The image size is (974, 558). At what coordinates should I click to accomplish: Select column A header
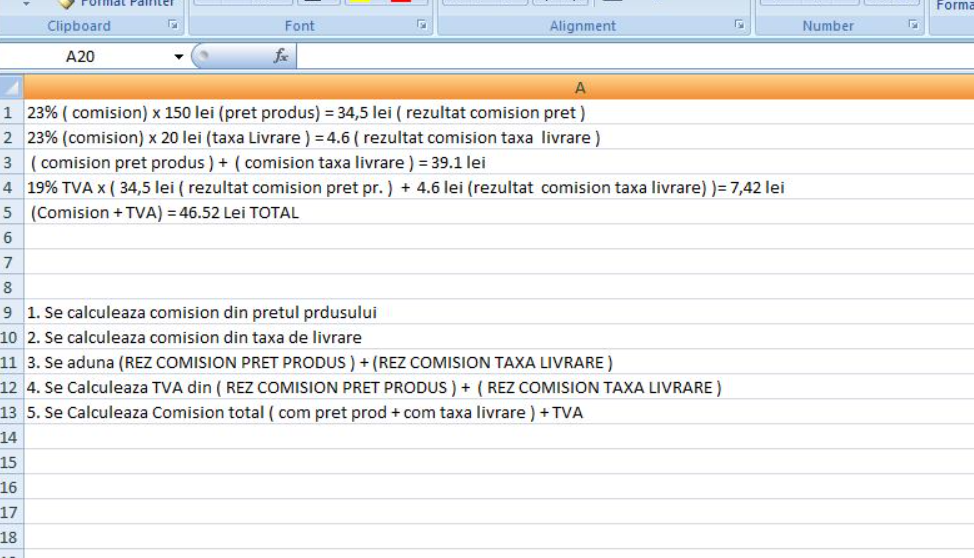pos(499,88)
